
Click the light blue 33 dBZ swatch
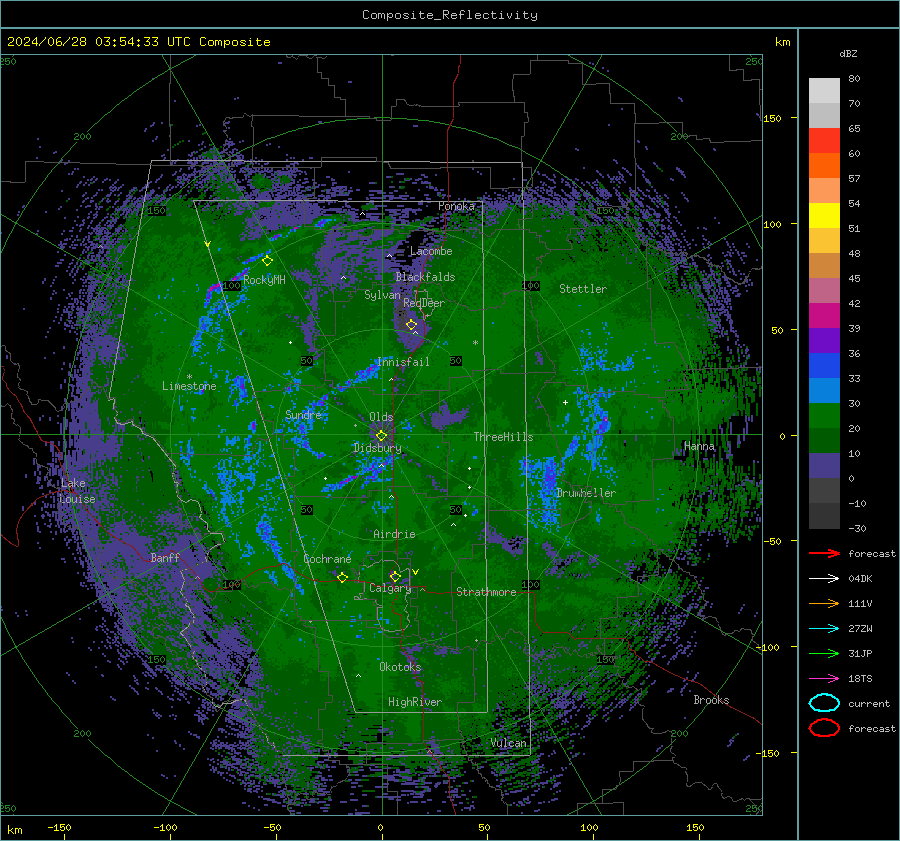tap(824, 390)
